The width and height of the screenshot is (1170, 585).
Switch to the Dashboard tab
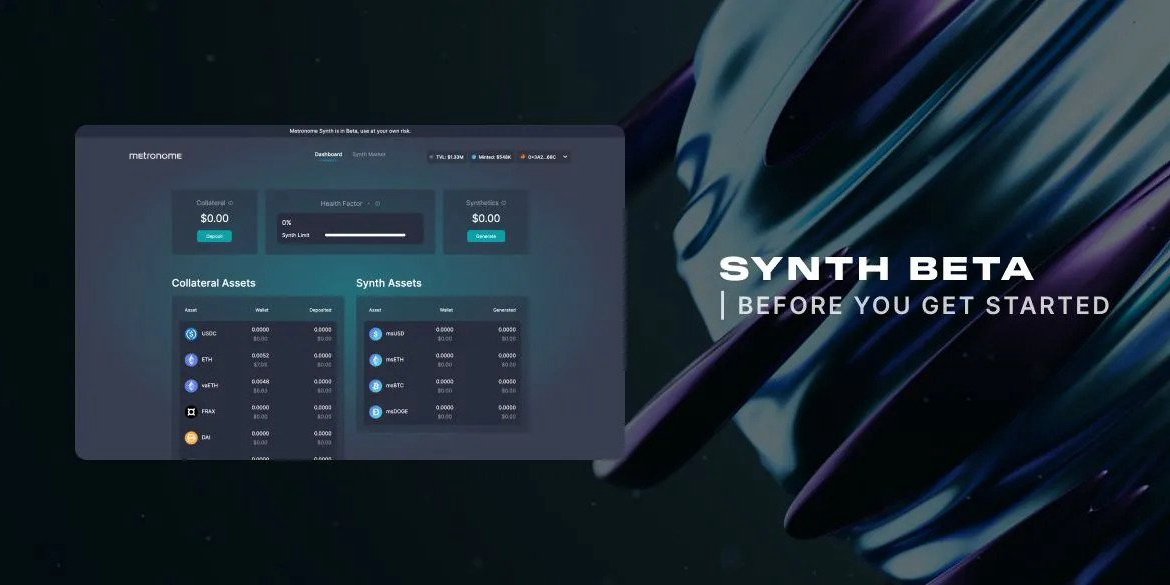(x=328, y=155)
